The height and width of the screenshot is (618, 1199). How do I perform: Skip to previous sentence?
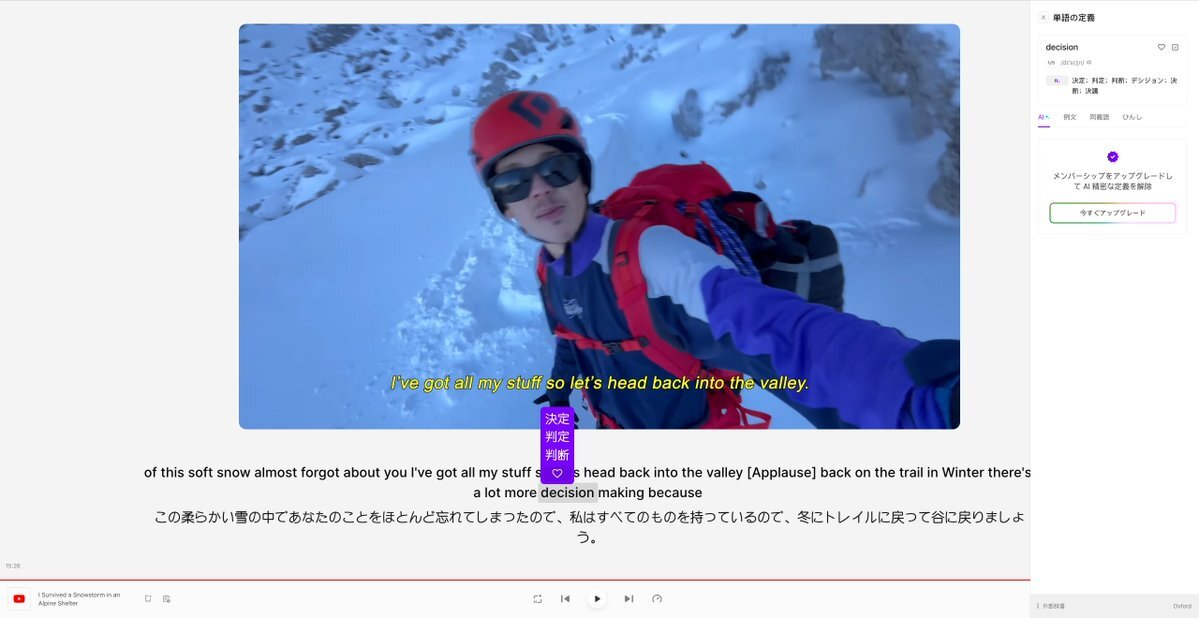(565, 599)
